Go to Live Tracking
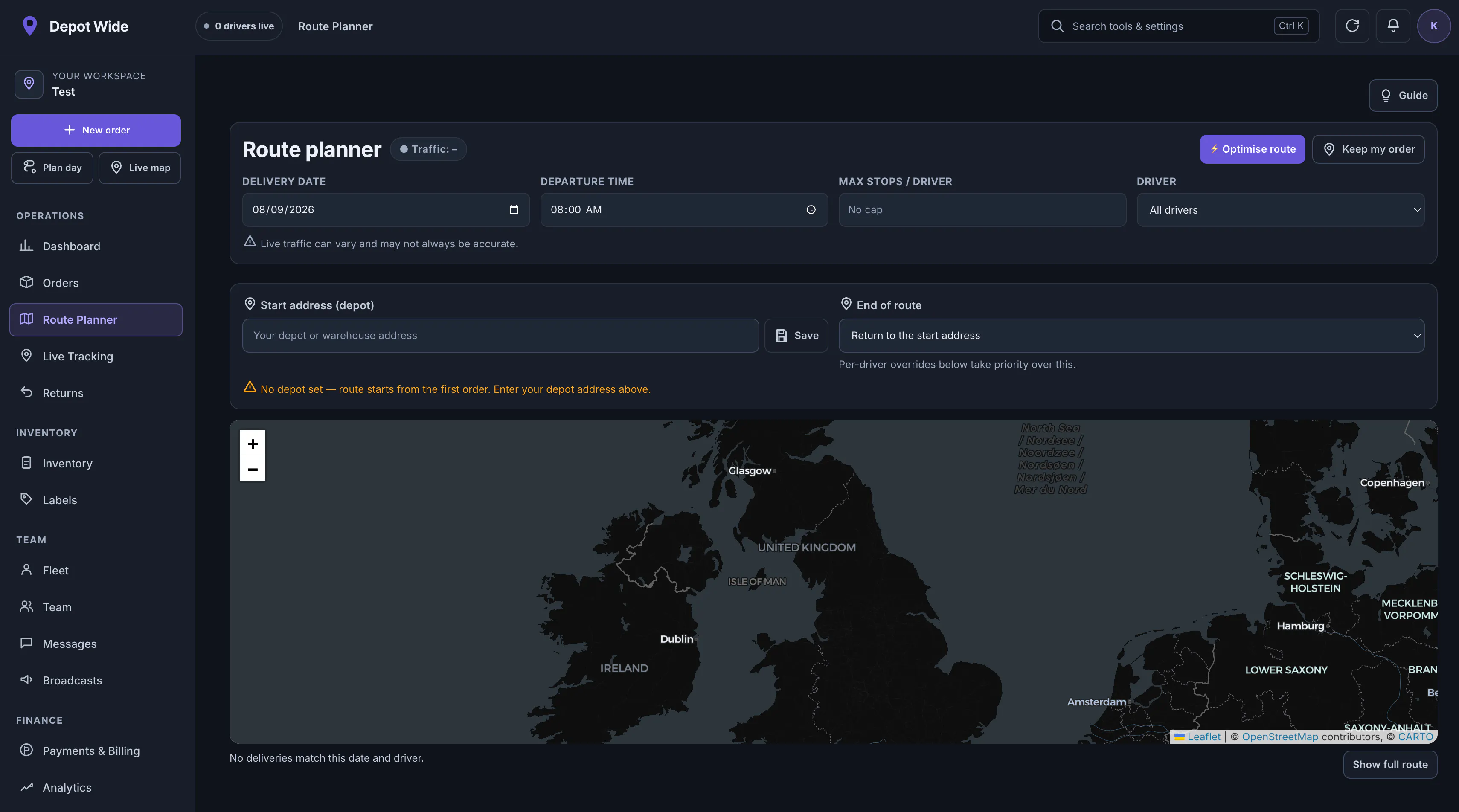Screen dimensions: 1459x812 point(96,357)
